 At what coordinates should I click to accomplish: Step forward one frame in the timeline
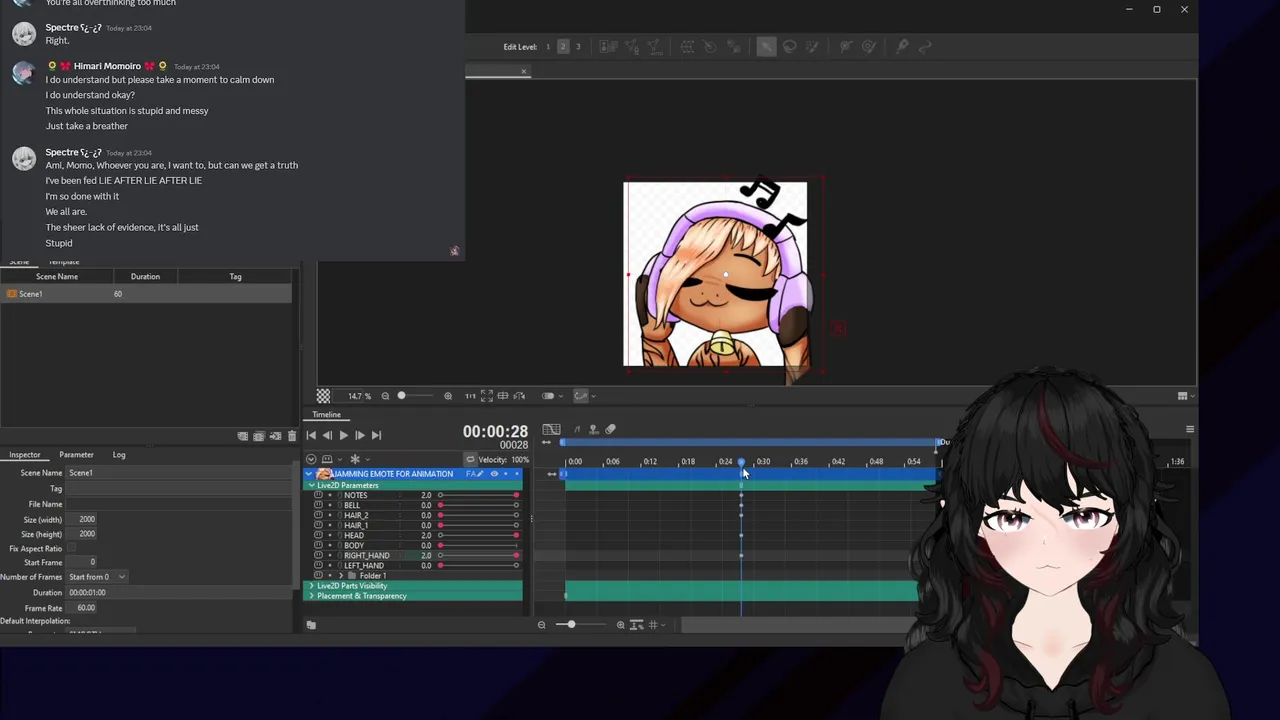[360, 435]
